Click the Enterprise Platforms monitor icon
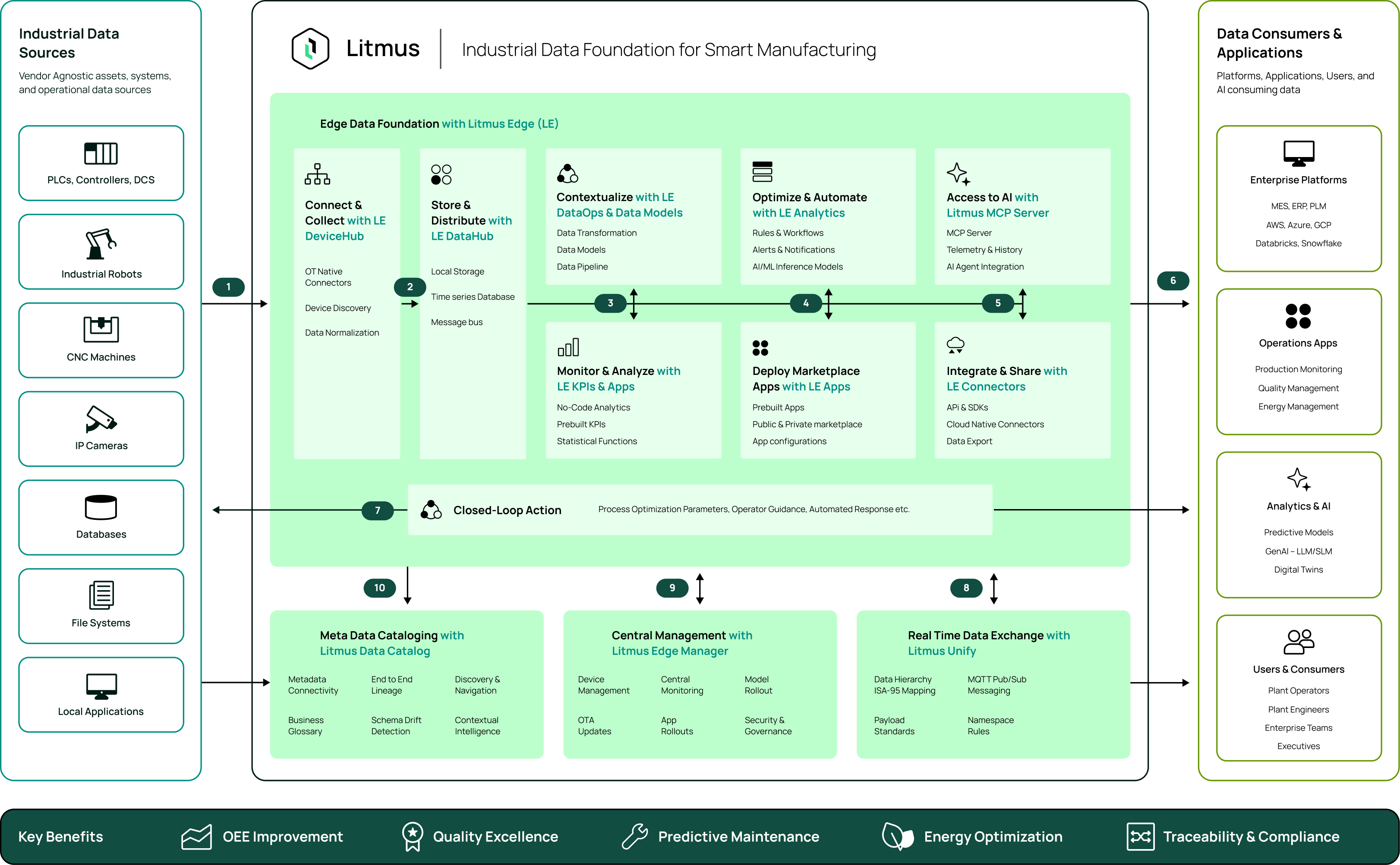 [1299, 153]
